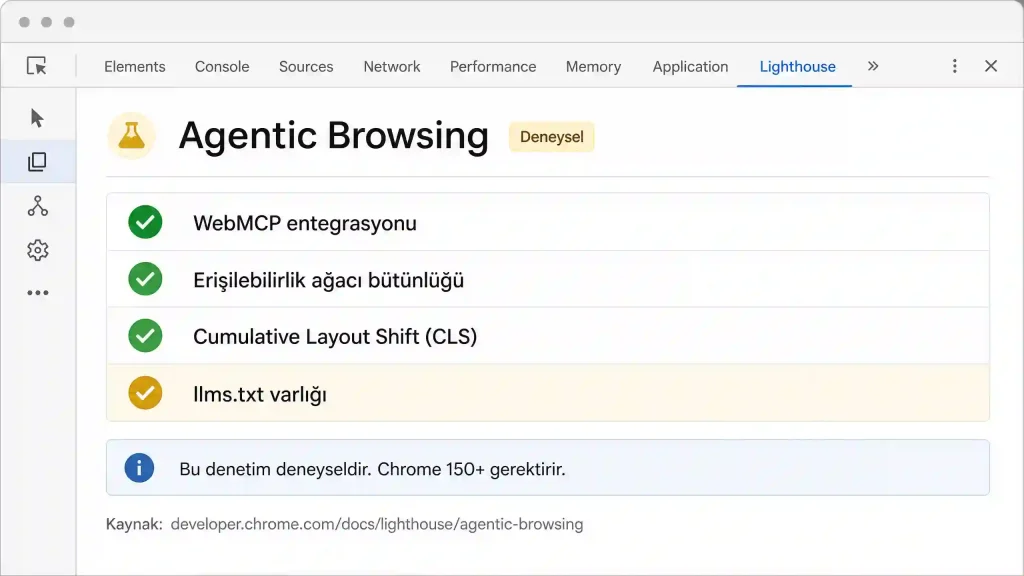
Task: Select the llms.txt varlığı row text
Action: [x=260, y=394]
